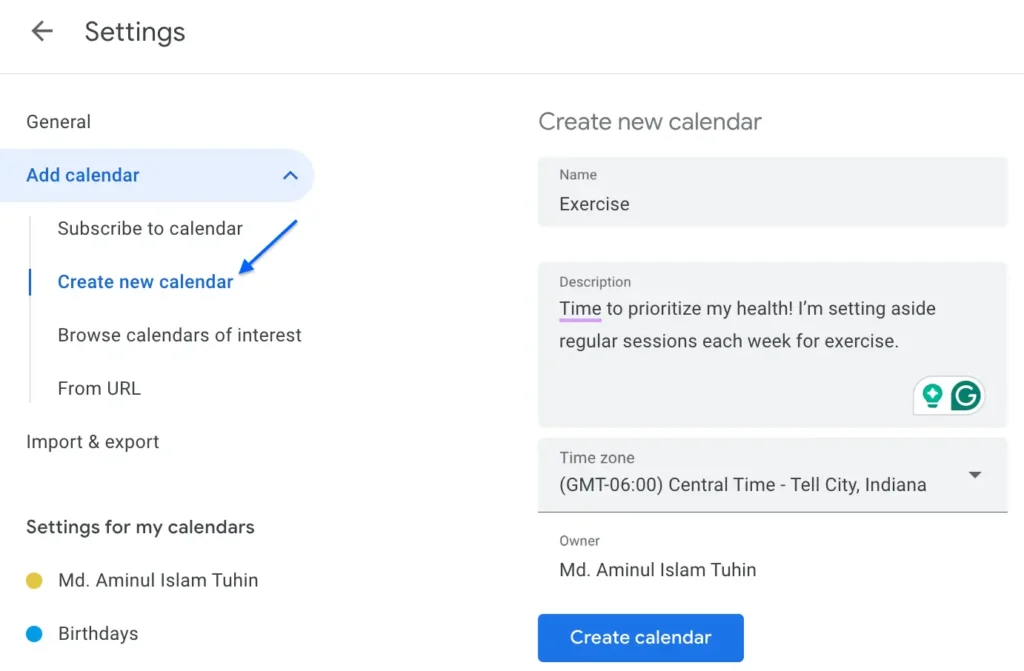Viewport: 1024px width, 671px height.
Task: Open Browse calendars of interest
Action: (x=179, y=335)
